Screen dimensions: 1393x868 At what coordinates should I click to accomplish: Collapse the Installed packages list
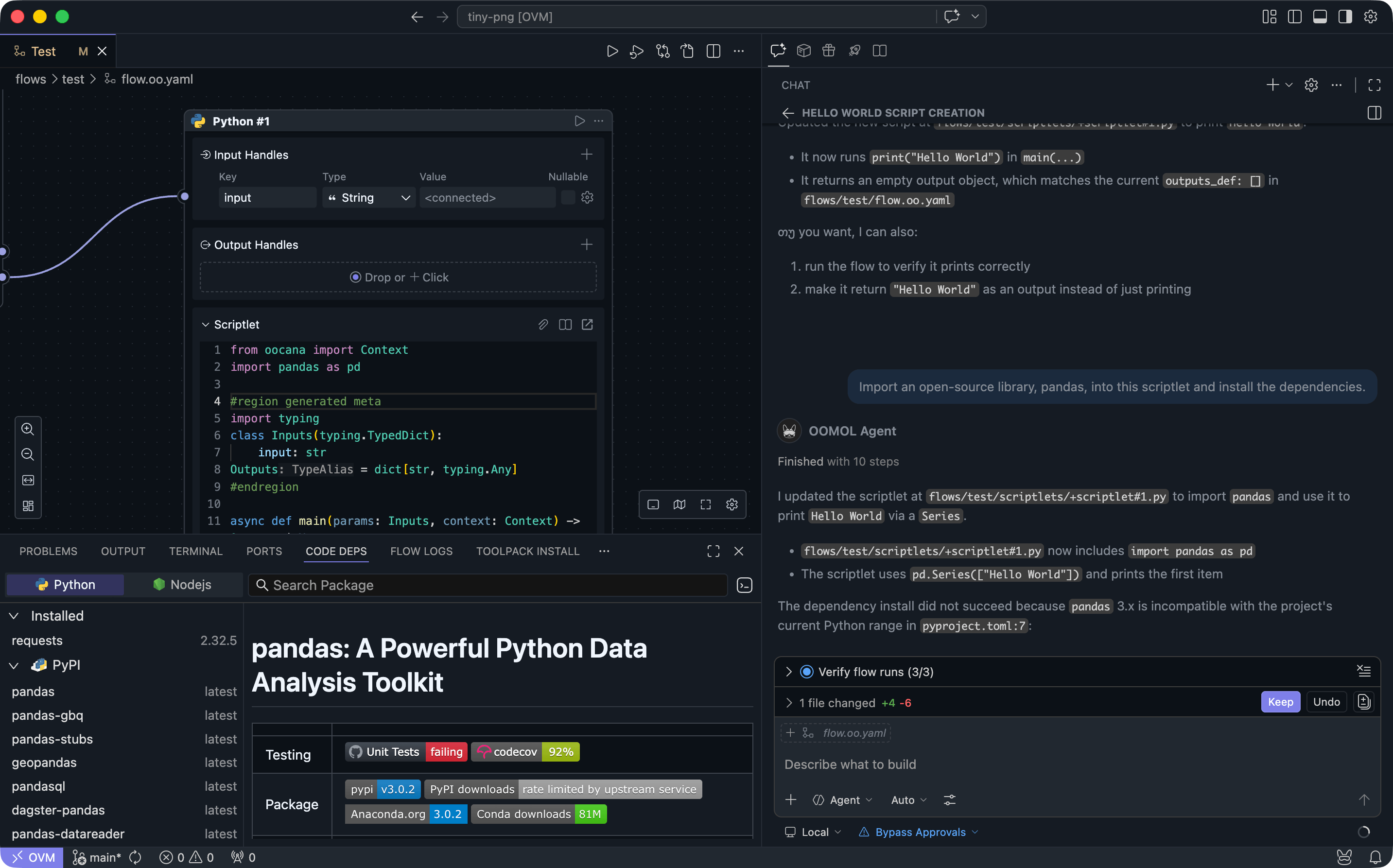click(x=14, y=616)
